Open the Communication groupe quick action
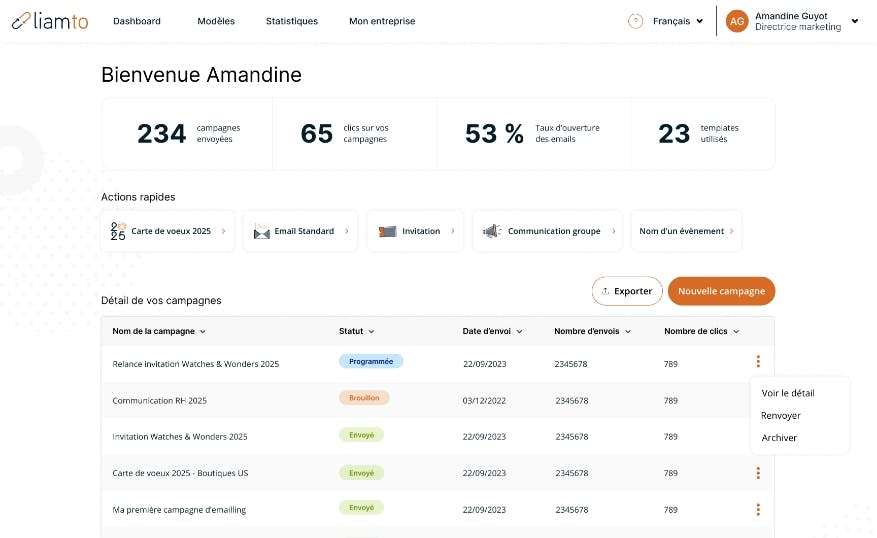This screenshot has width=877, height=538. [548, 231]
